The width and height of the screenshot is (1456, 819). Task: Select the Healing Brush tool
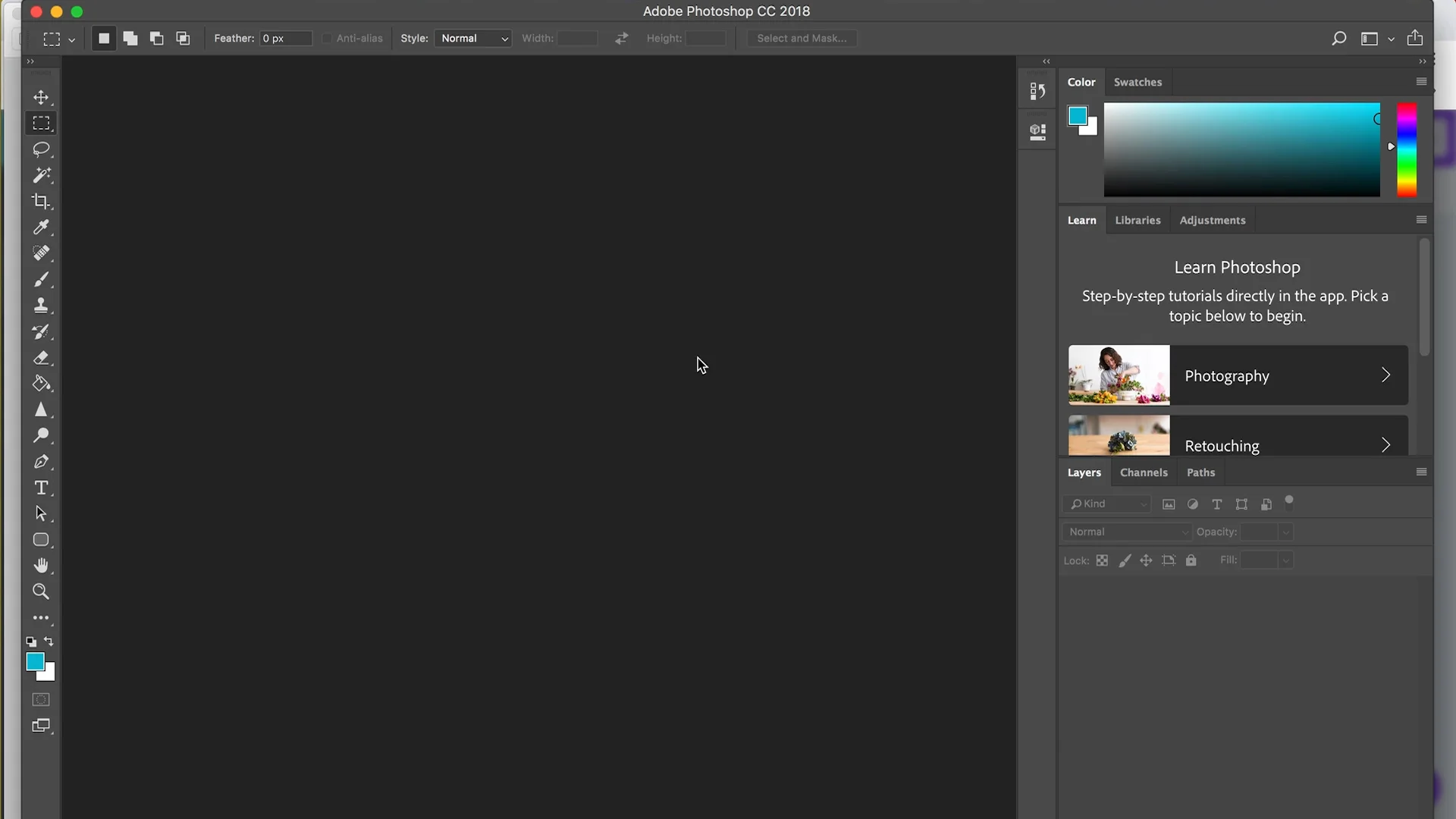(x=42, y=253)
